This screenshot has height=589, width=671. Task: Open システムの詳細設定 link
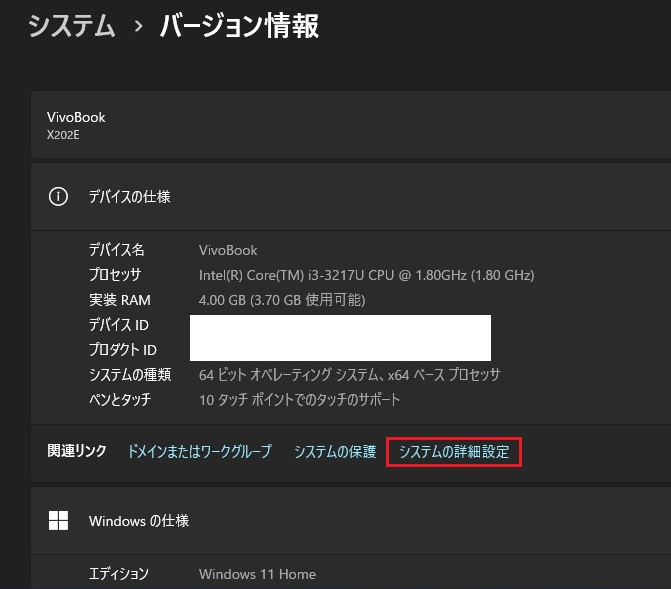click(454, 452)
